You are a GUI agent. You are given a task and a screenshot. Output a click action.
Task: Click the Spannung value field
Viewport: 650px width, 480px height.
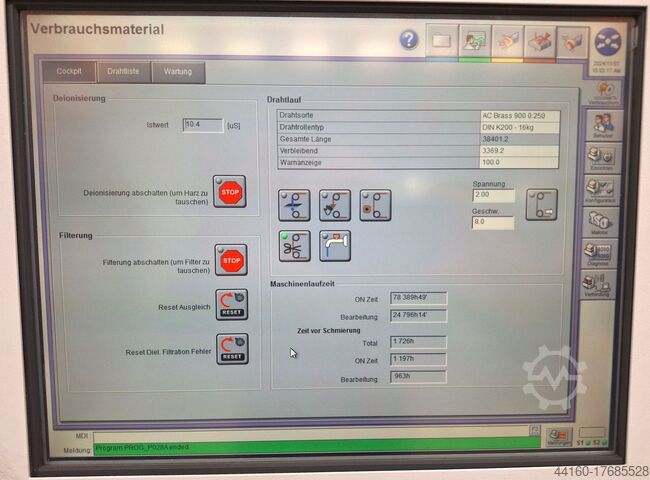point(493,196)
